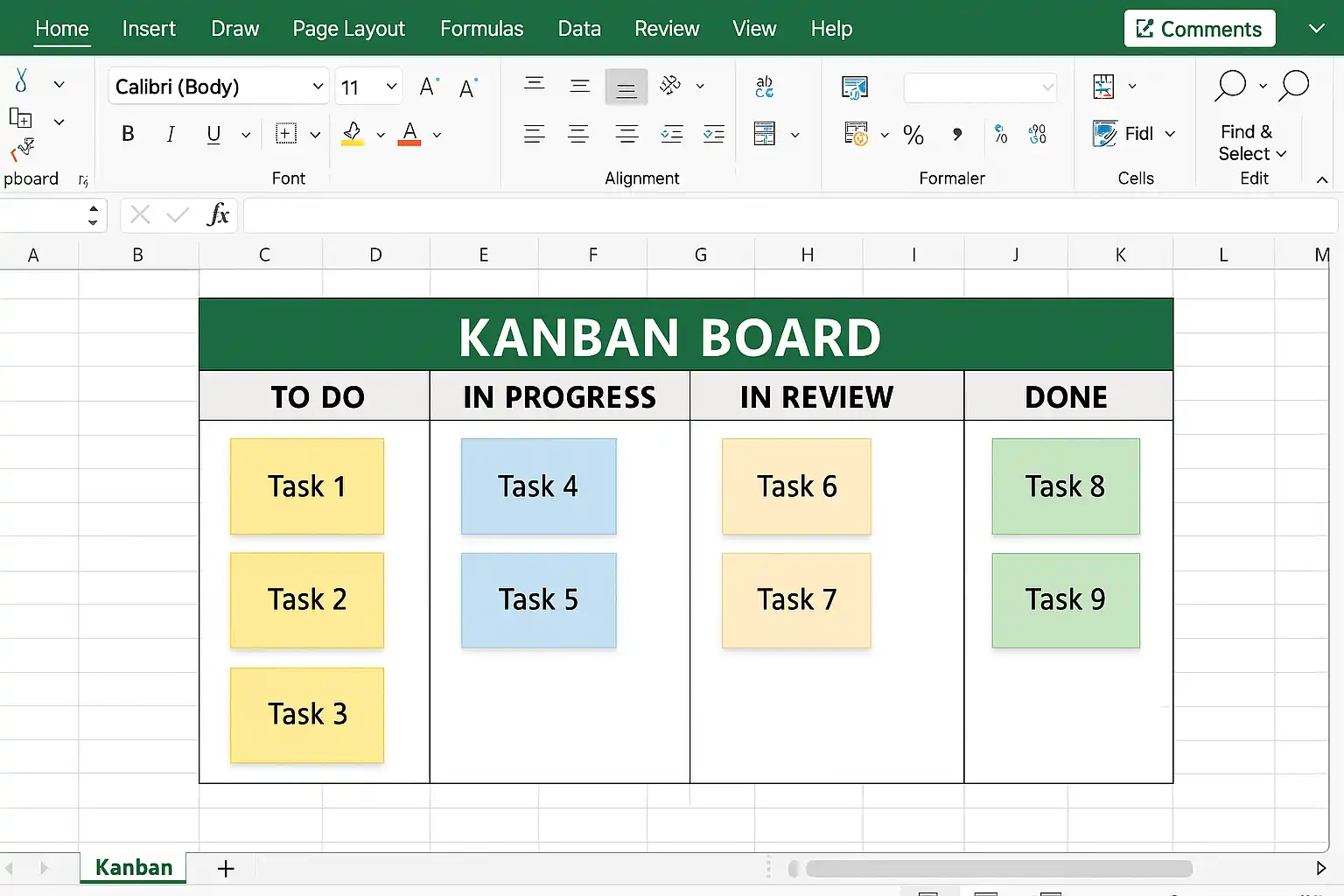Open the Comments pane button
The height and width of the screenshot is (896, 1344).
(1200, 29)
